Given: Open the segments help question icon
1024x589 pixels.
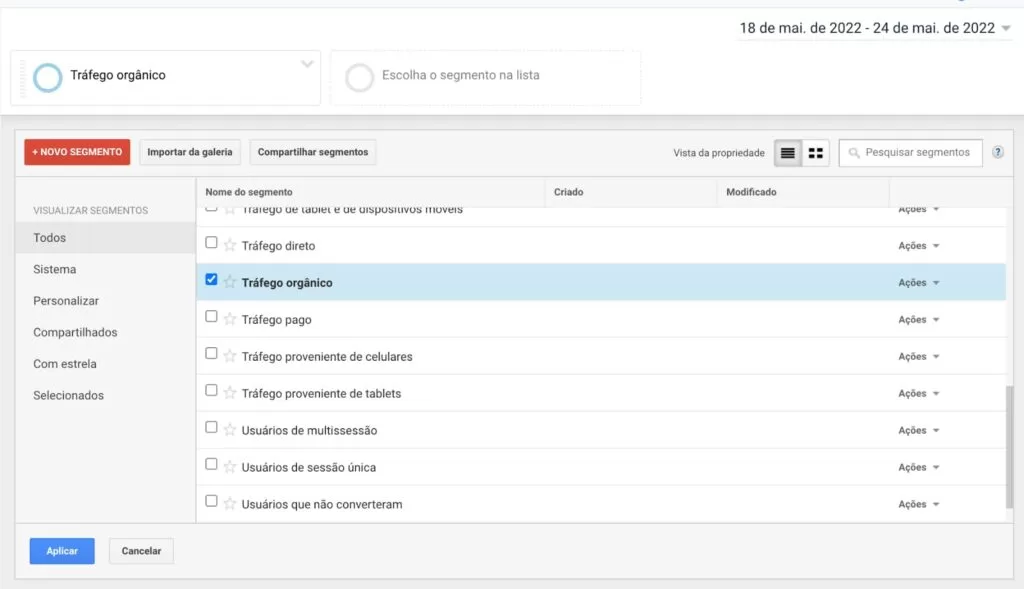Looking at the screenshot, I should coord(997,152).
